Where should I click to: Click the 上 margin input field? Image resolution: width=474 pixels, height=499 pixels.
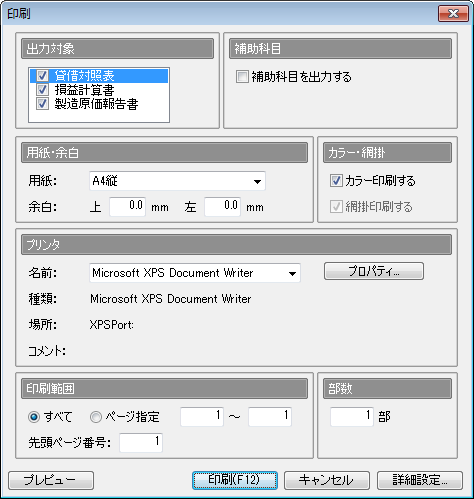(x=127, y=206)
